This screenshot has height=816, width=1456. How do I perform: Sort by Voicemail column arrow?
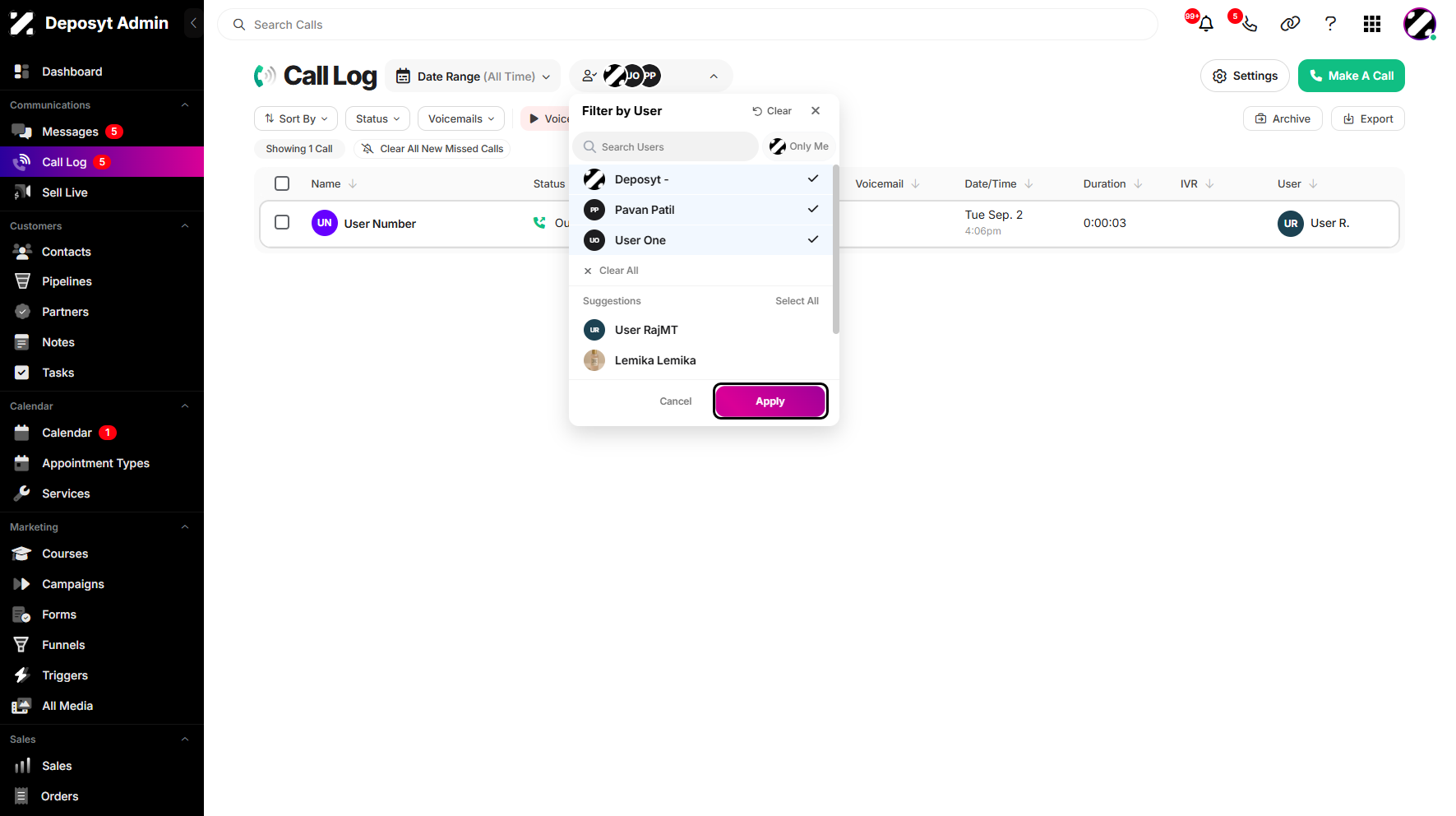click(x=915, y=183)
